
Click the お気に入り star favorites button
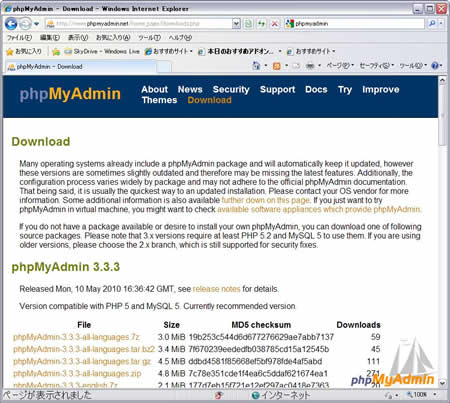click(24, 51)
